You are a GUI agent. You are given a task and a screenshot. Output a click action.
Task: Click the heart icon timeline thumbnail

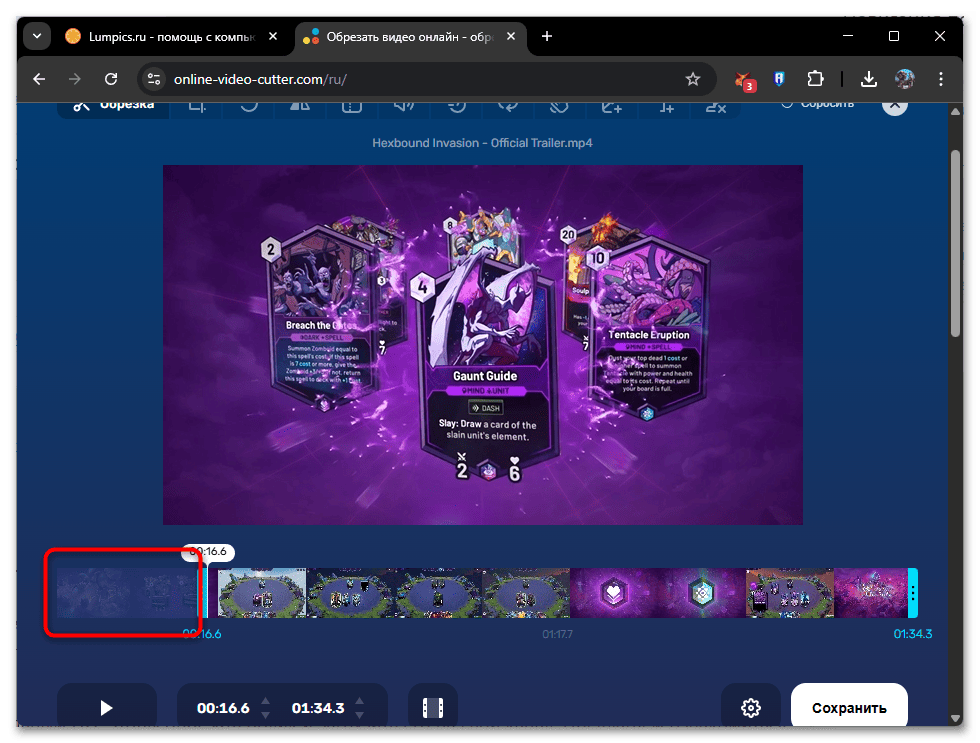614,592
